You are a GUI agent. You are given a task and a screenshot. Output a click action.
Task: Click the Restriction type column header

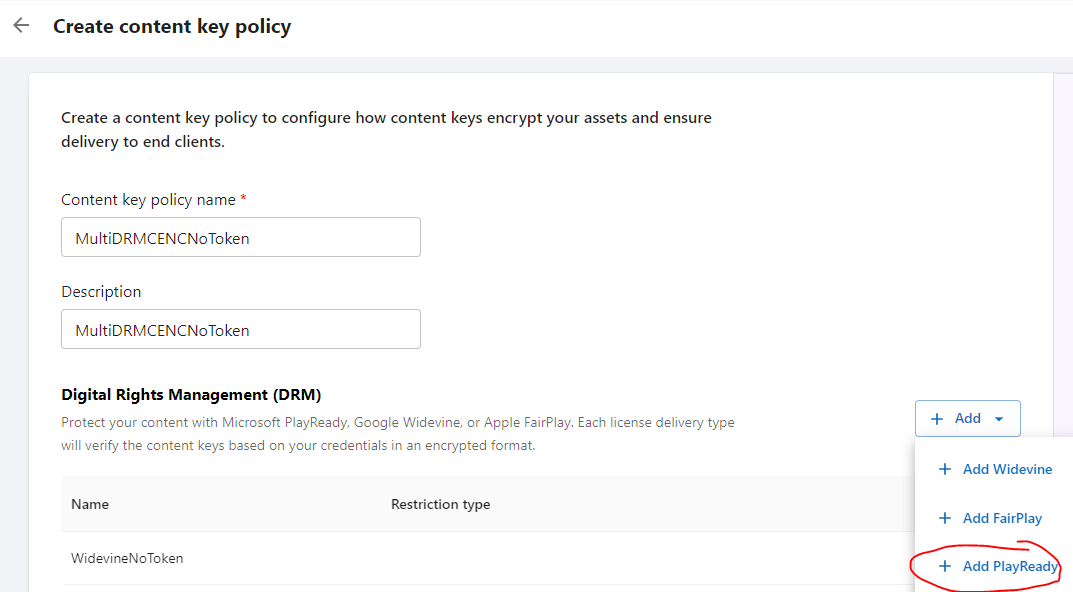tap(441, 504)
